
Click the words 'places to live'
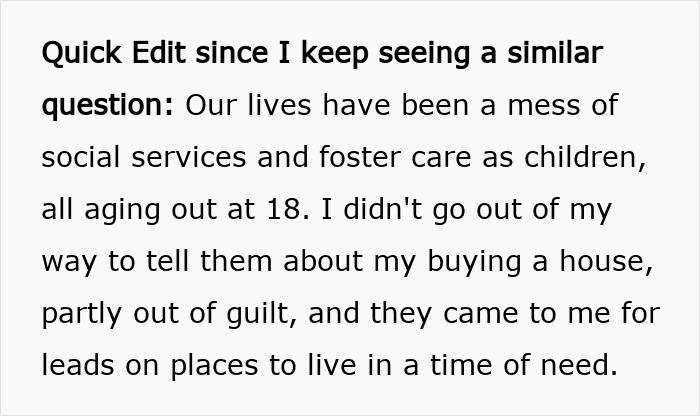tap(263, 366)
